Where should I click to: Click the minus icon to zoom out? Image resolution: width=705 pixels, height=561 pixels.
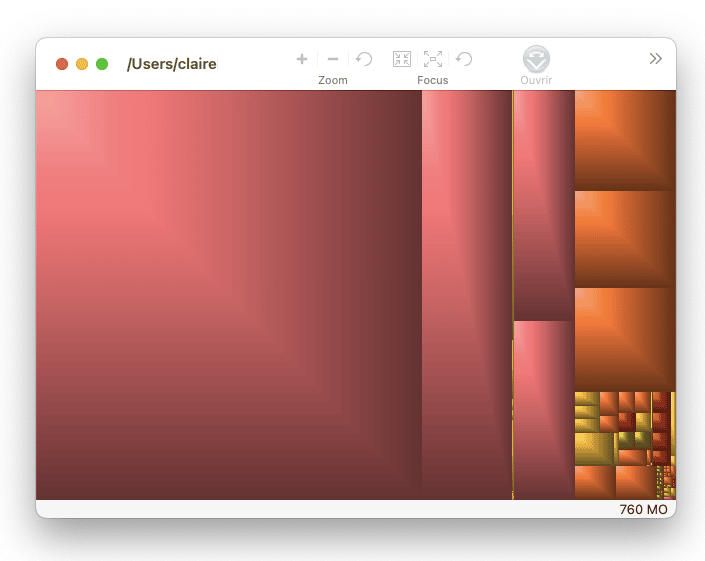tap(333, 59)
